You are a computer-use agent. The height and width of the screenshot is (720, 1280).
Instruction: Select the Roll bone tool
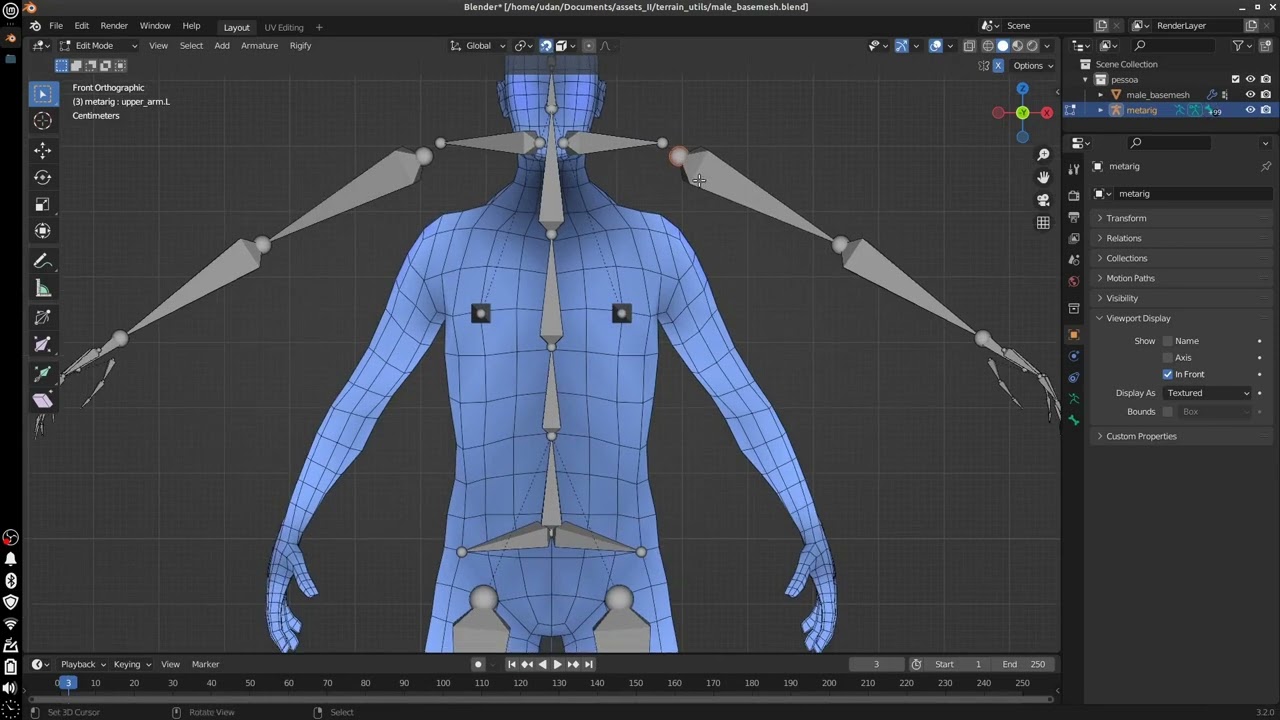click(x=42, y=317)
